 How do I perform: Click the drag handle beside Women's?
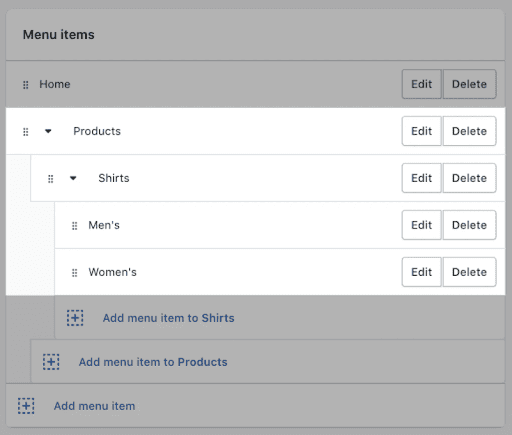point(75,273)
